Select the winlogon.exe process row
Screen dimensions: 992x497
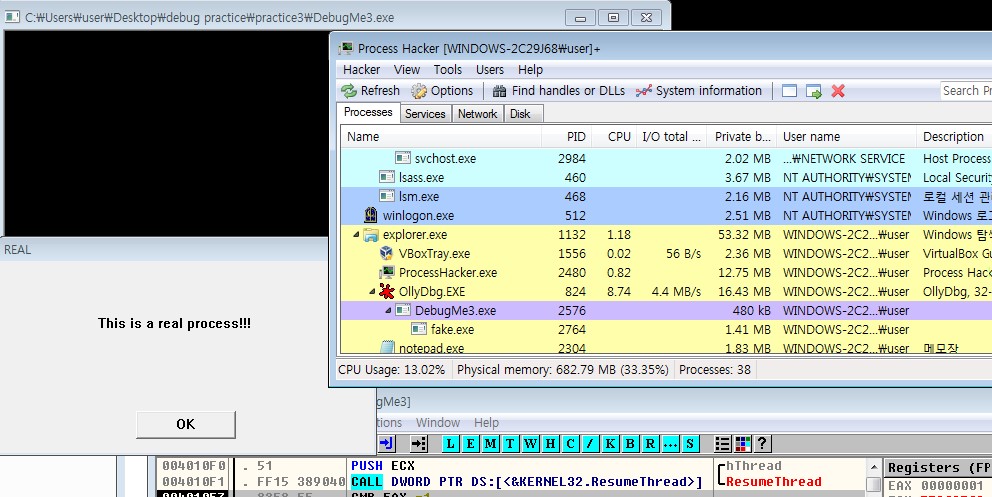(x=666, y=216)
